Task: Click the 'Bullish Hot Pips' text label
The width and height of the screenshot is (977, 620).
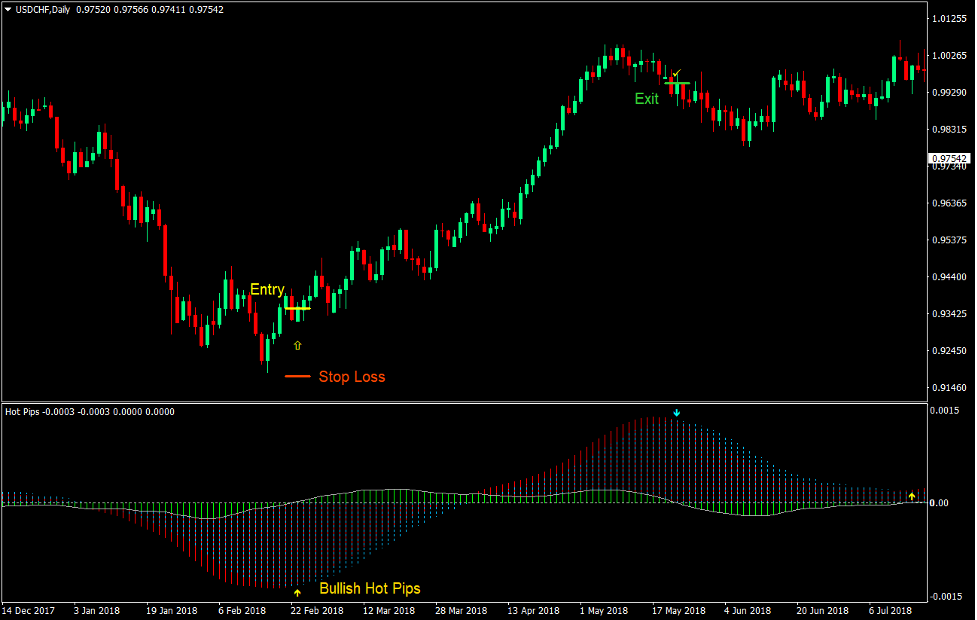Action: coord(369,589)
